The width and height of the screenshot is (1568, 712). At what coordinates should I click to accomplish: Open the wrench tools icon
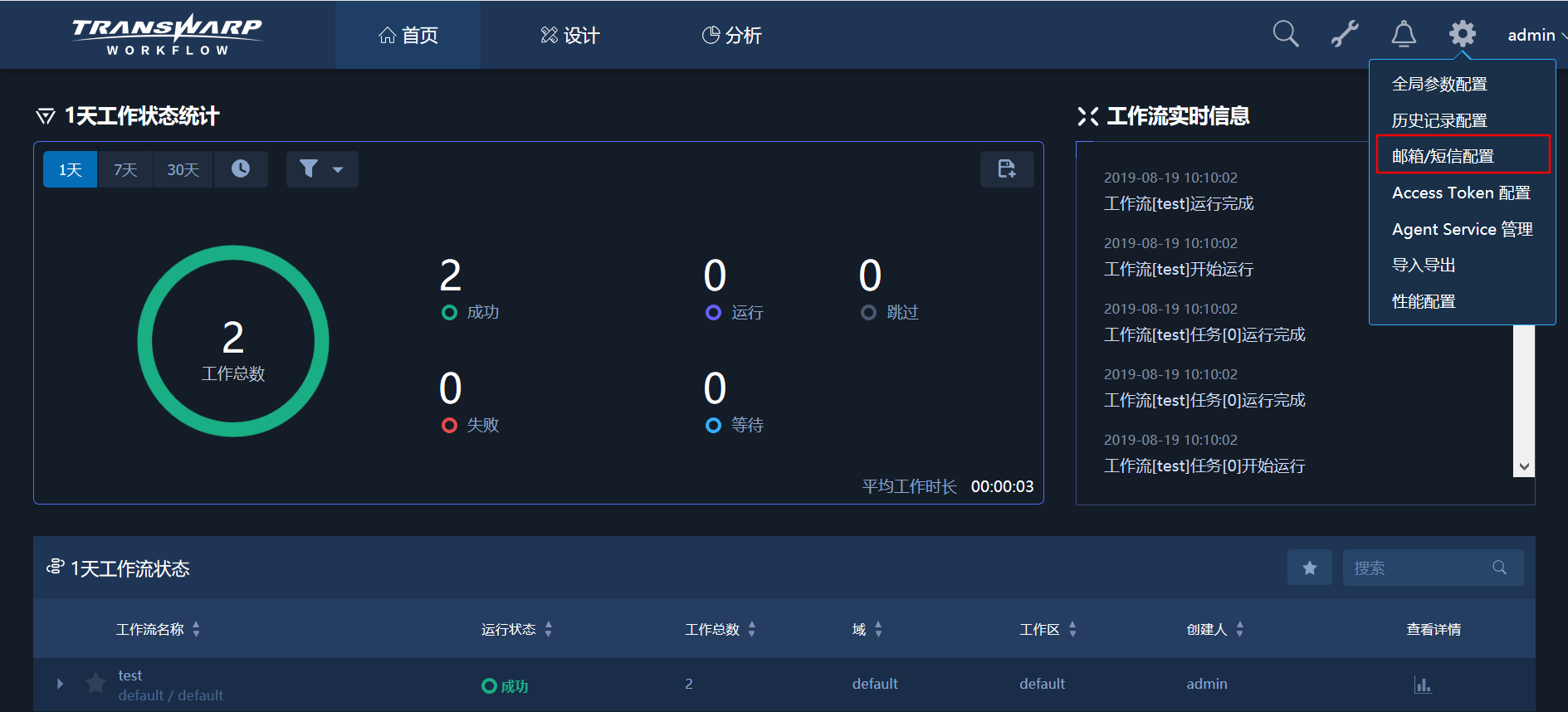[1344, 34]
